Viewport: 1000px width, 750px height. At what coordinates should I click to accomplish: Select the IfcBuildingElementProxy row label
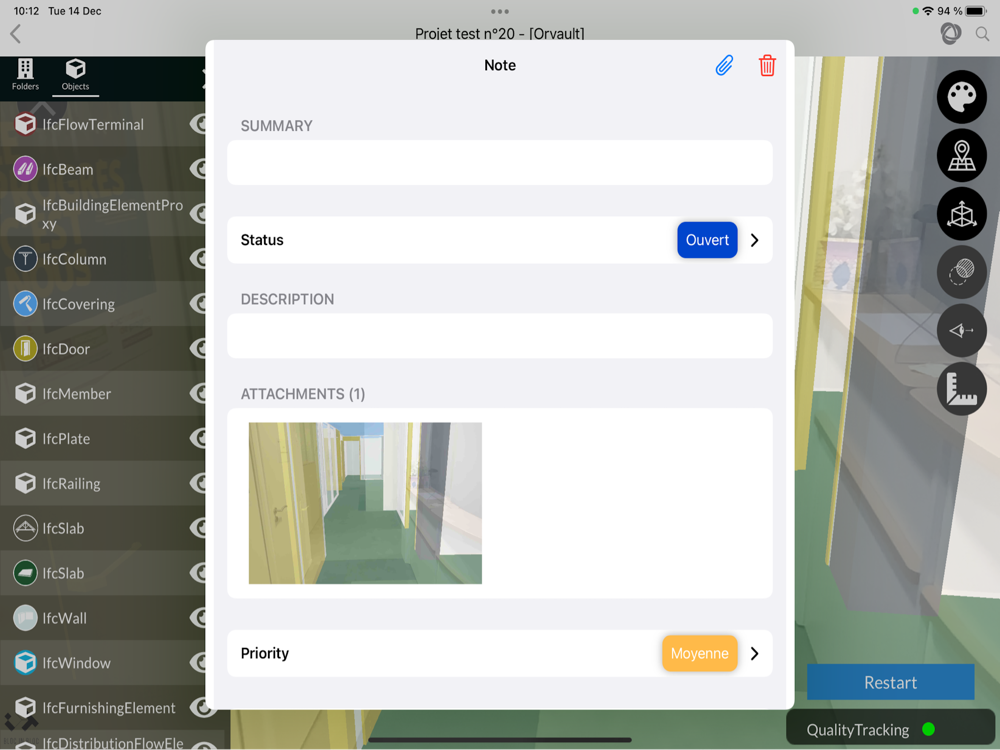coord(112,214)
